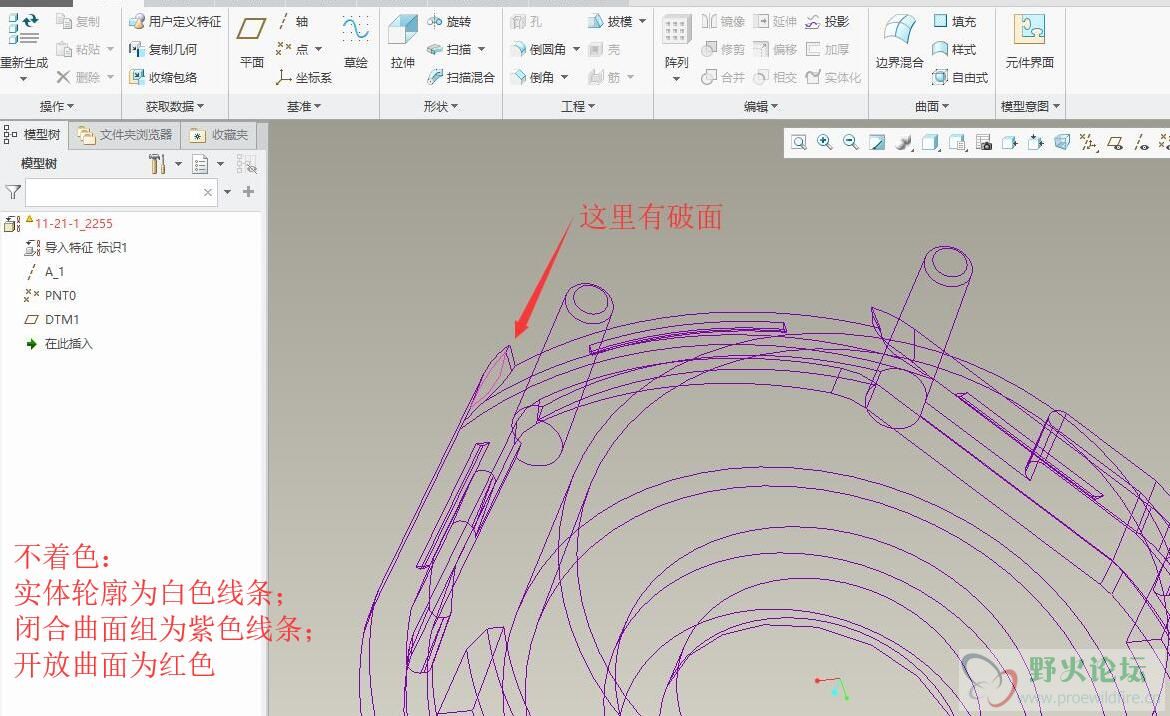Apply the Chamfer (倒角) tool
The height and width of the screenshot is (716, 1170).
tap(533, 77)
